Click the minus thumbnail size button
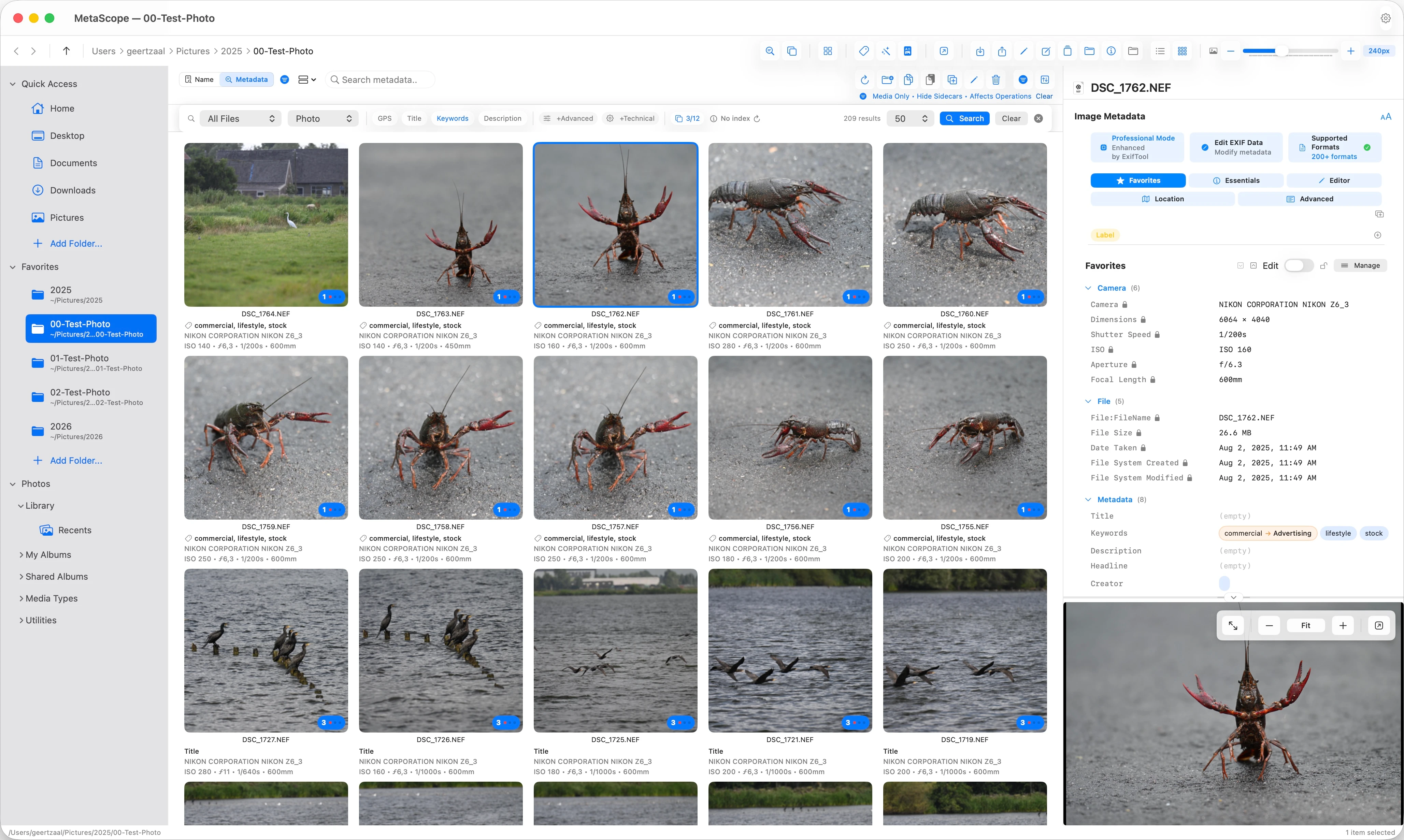This screenshot has width=1404, height=840. pos(1231,51)
